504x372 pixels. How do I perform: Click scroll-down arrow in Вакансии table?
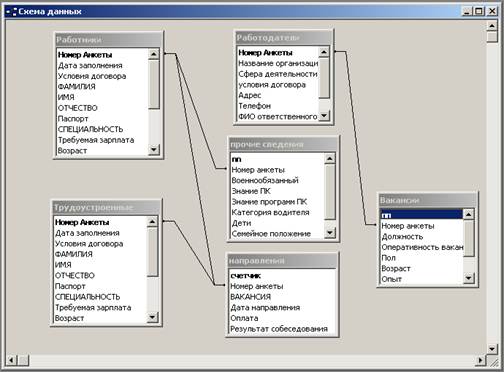469,278
